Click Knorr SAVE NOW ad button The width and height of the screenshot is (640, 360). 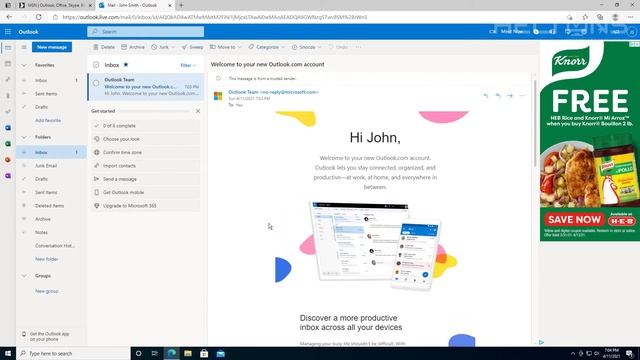tap(574, 220)
